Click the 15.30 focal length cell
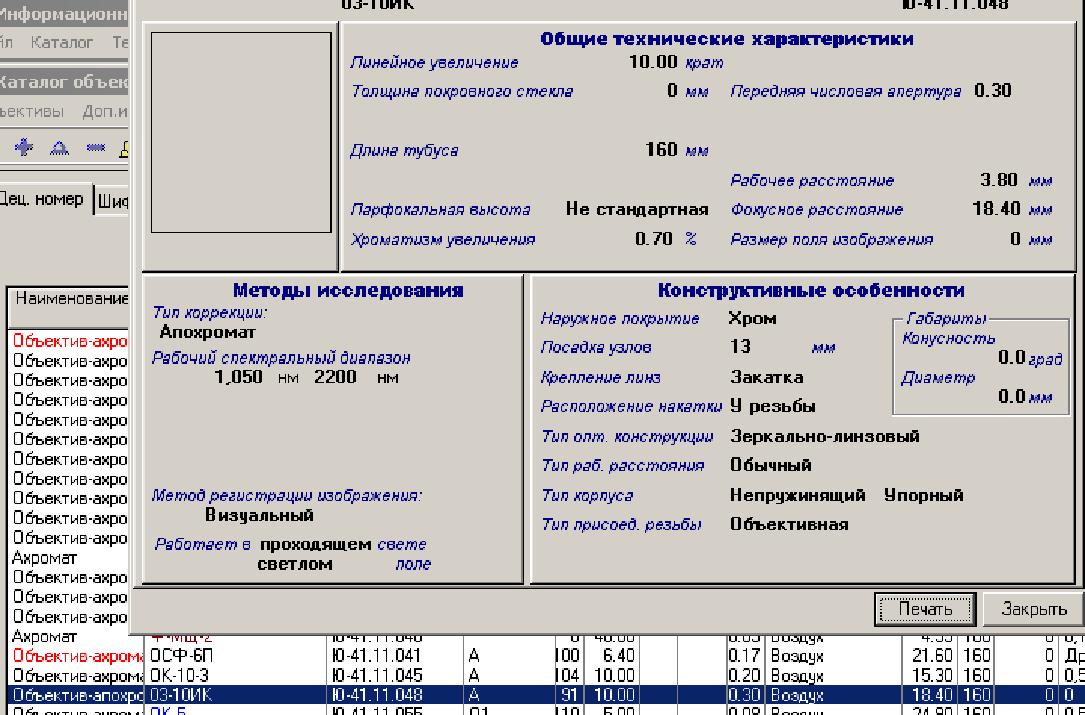Screen dimensions: 1085x715 (x=931, y=676)
